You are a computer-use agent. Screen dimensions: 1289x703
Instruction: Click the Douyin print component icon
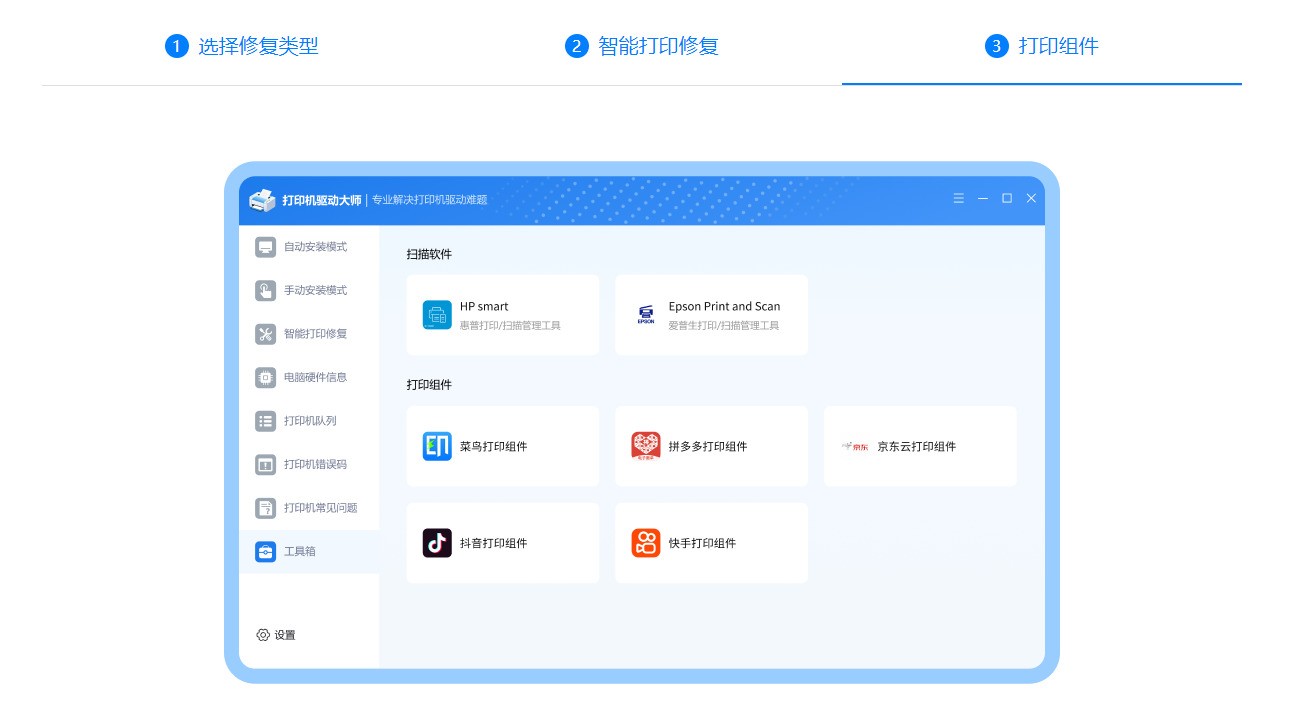tap(437, 543)
